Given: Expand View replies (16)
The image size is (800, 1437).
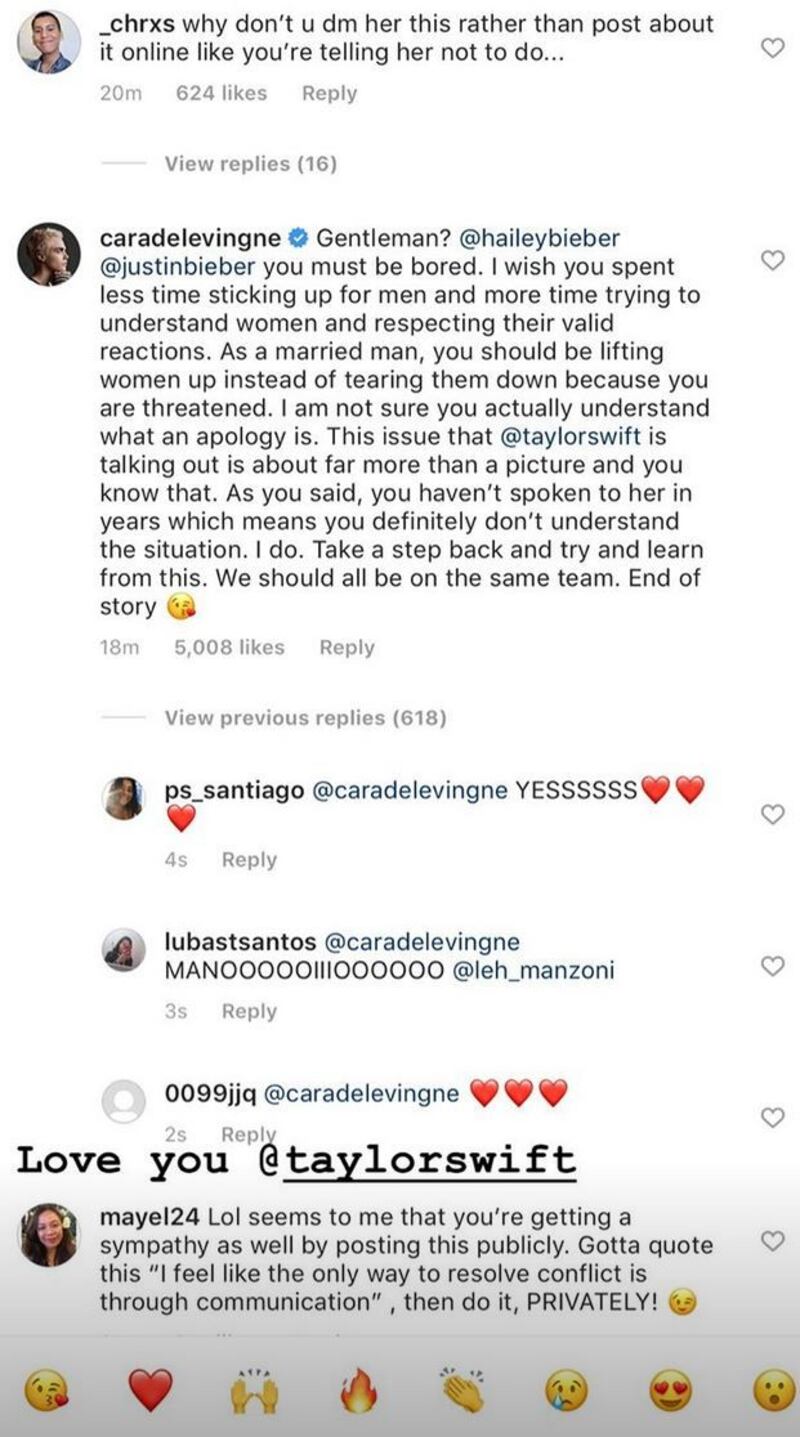Looking at the screenshot, I should tap(251, 163).
